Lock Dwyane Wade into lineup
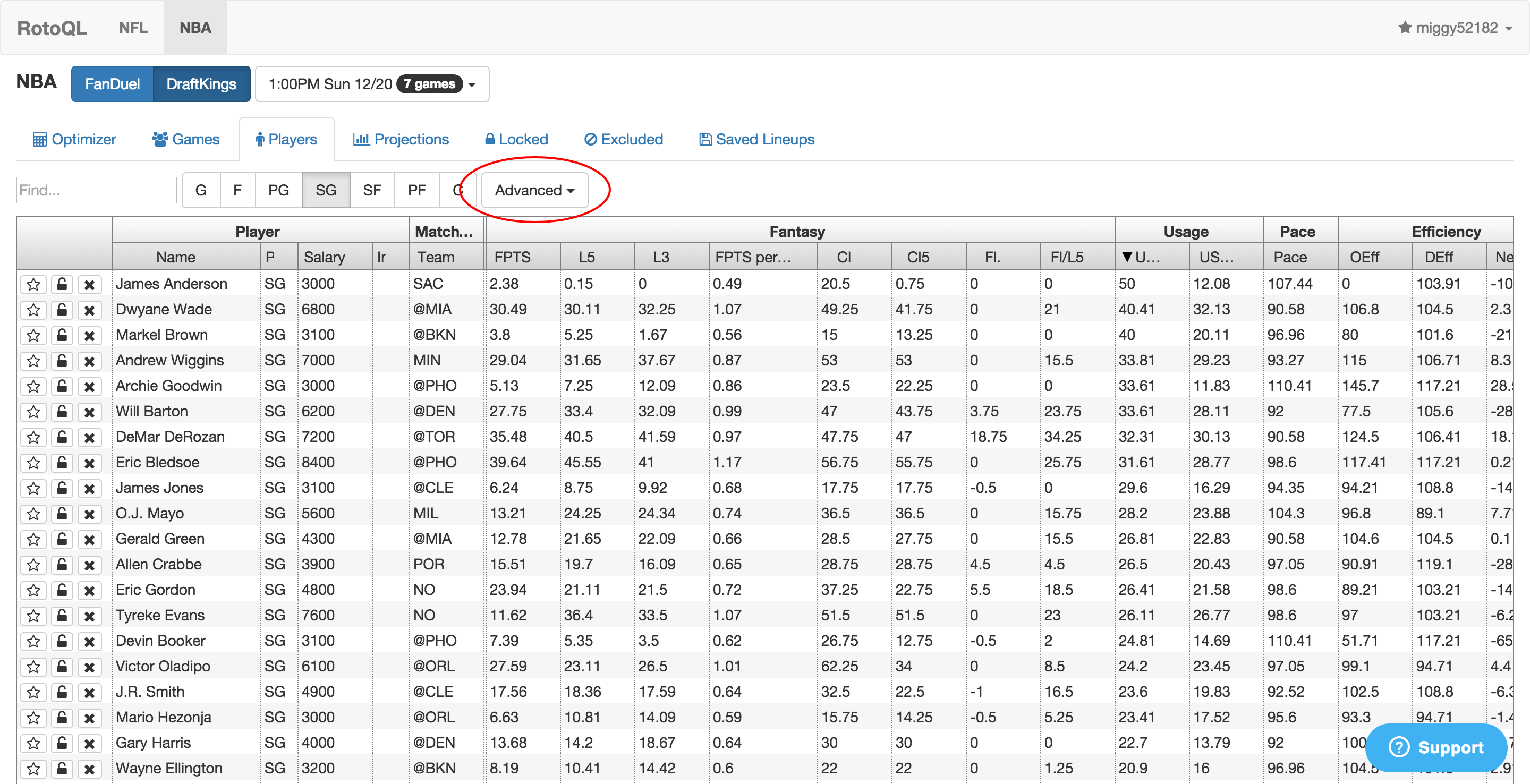 tap(61, 310)
